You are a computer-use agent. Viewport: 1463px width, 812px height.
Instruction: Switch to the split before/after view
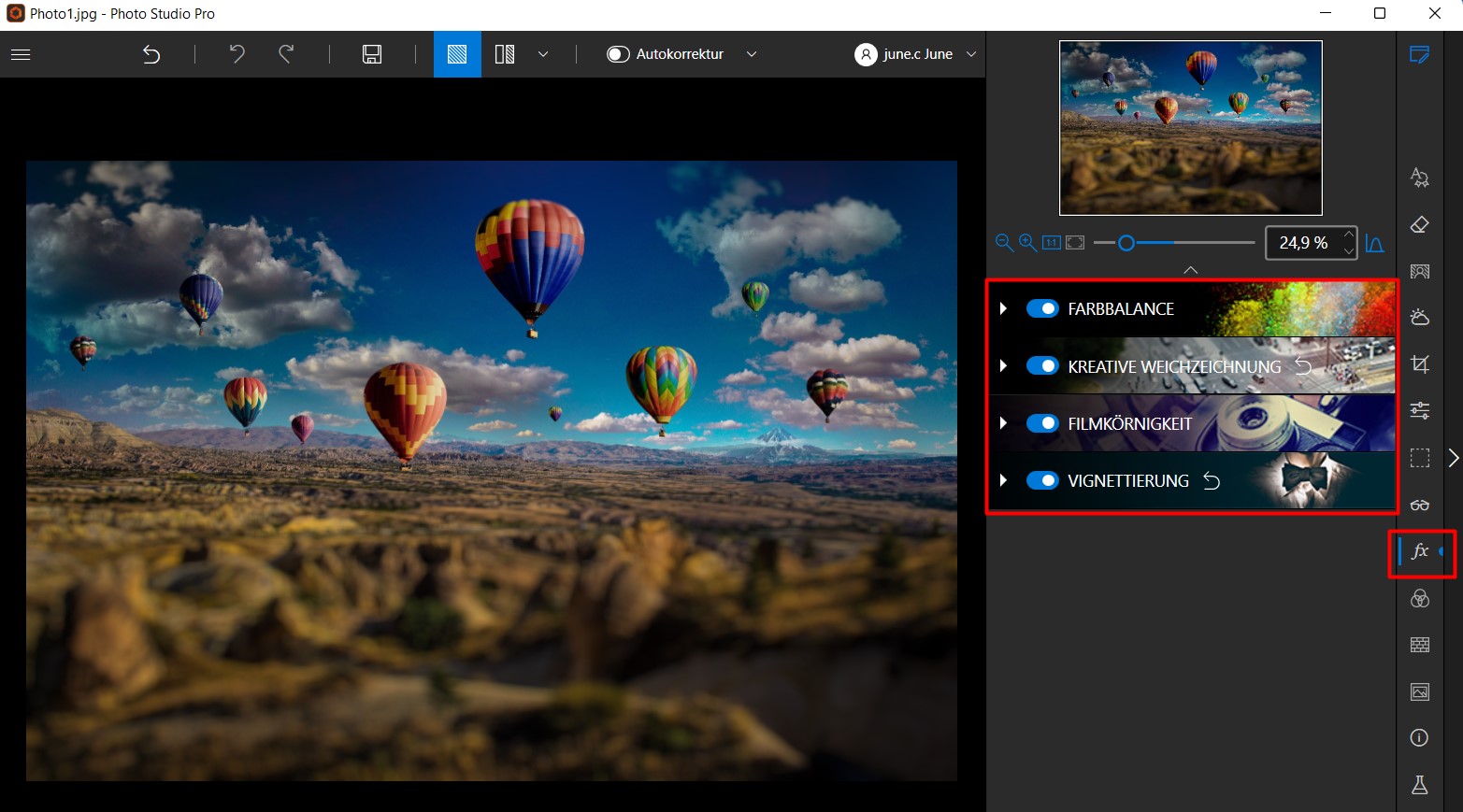click(x=505, y=54)
